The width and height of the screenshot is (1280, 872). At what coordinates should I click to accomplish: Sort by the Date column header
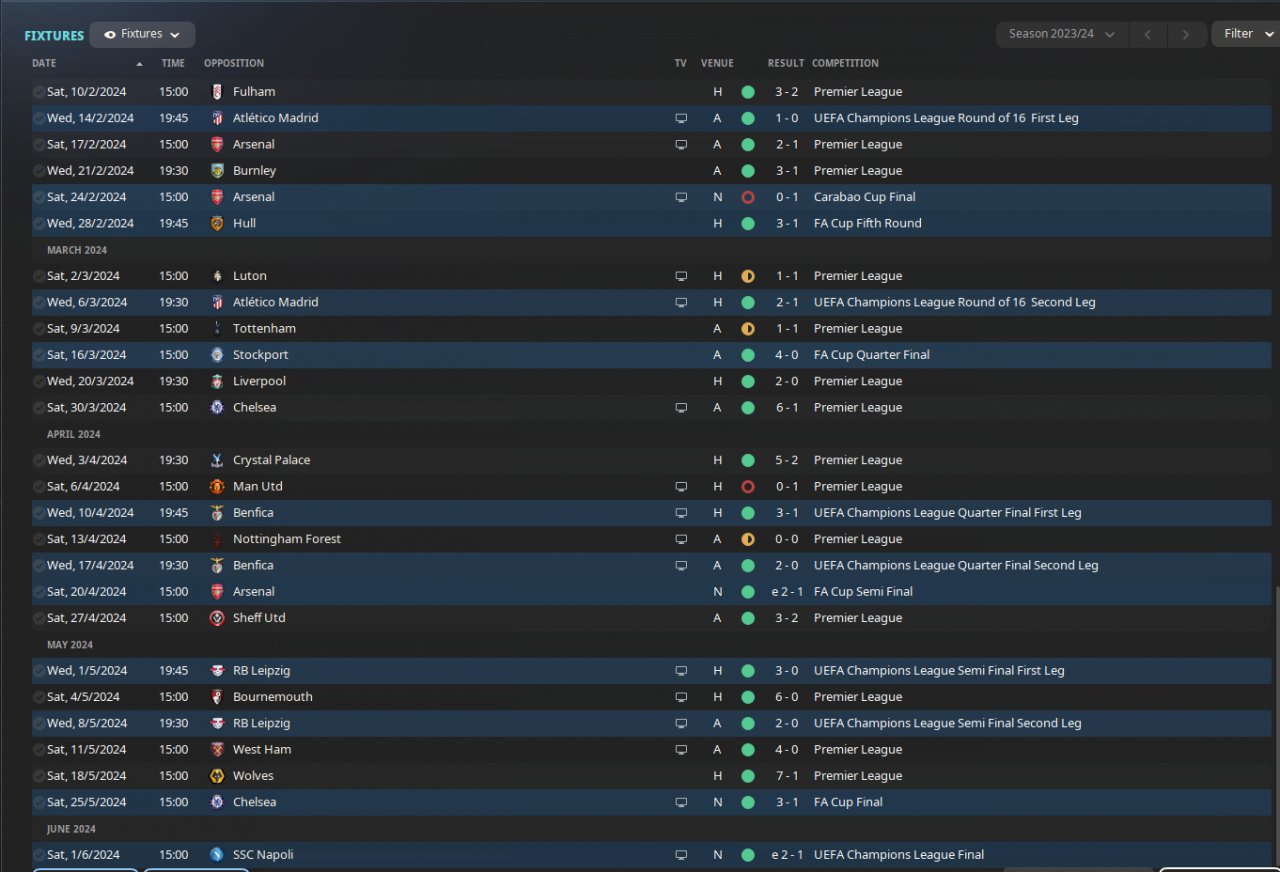tap(44, 63)
